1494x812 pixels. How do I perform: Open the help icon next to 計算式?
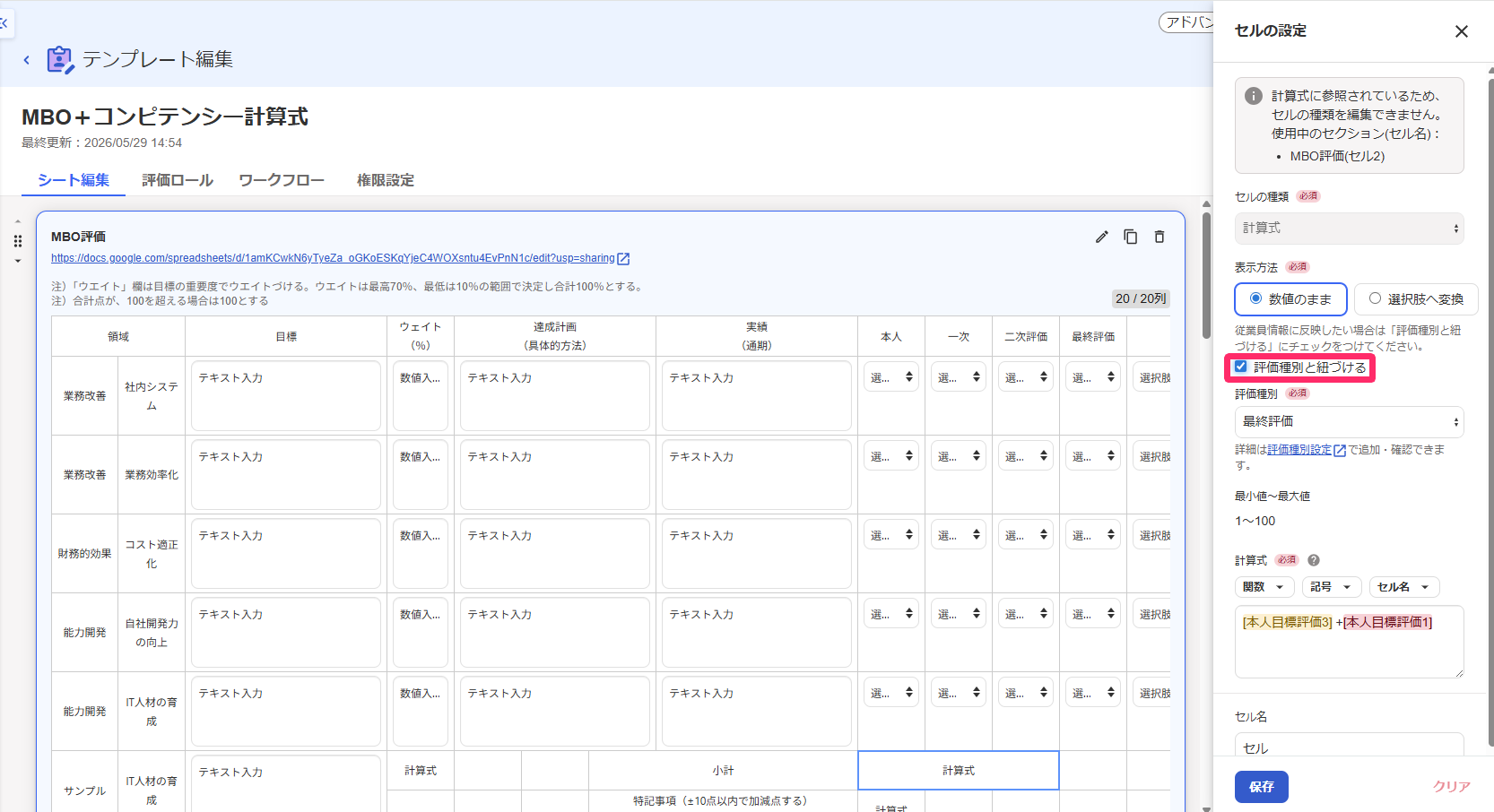point(1314,560)
